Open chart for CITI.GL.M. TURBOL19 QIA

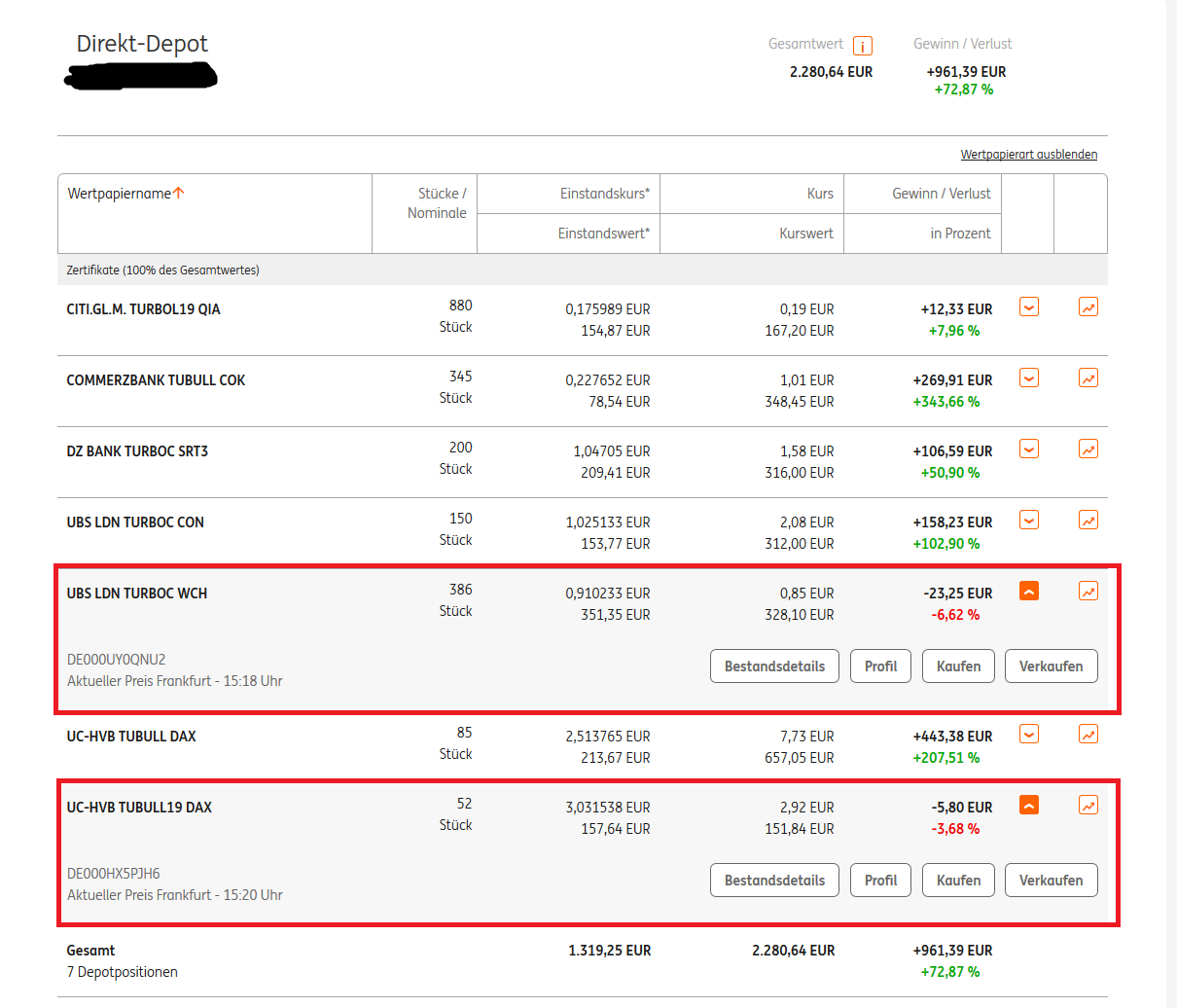pyautogui.click(x=1088, y=307)
